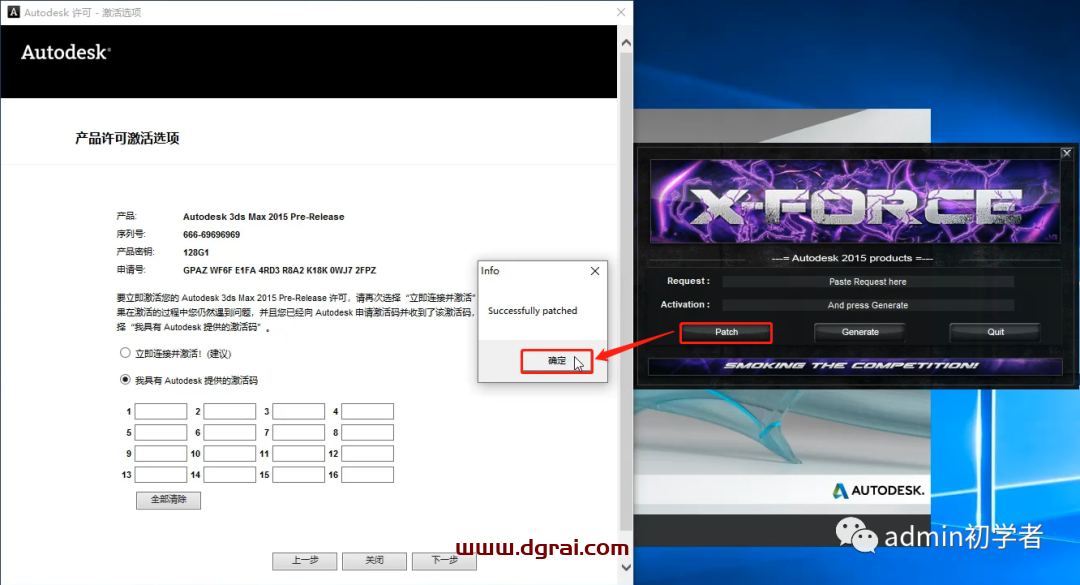This screenshot has height=585, width=1080.
Task: Click activation code field 11
Action: tap(298, 453)
